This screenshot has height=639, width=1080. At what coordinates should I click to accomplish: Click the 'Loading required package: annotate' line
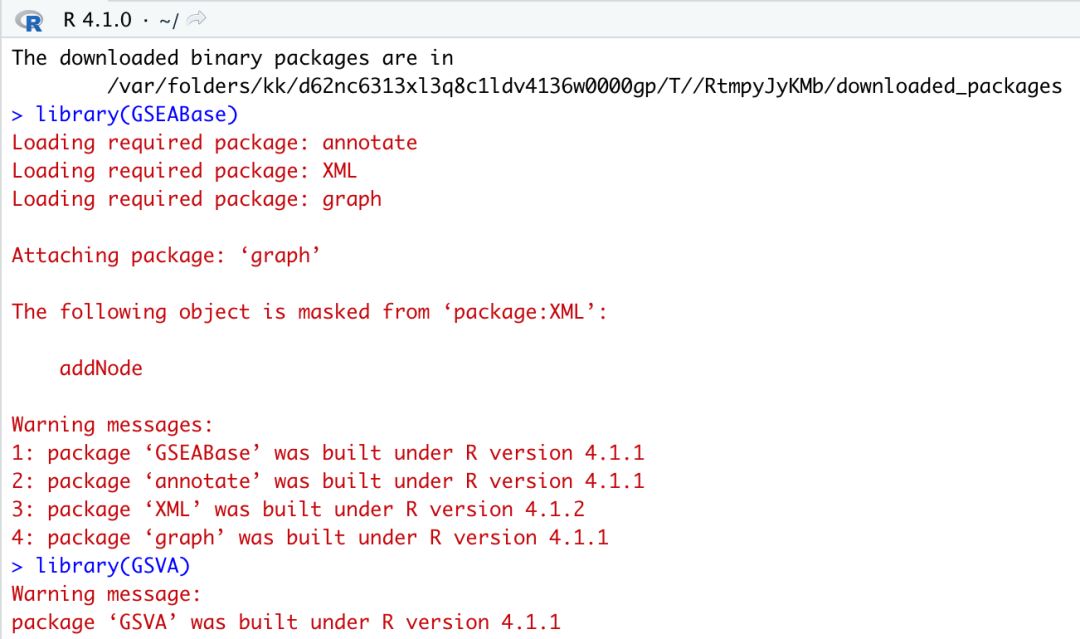(x=214, y=143)
